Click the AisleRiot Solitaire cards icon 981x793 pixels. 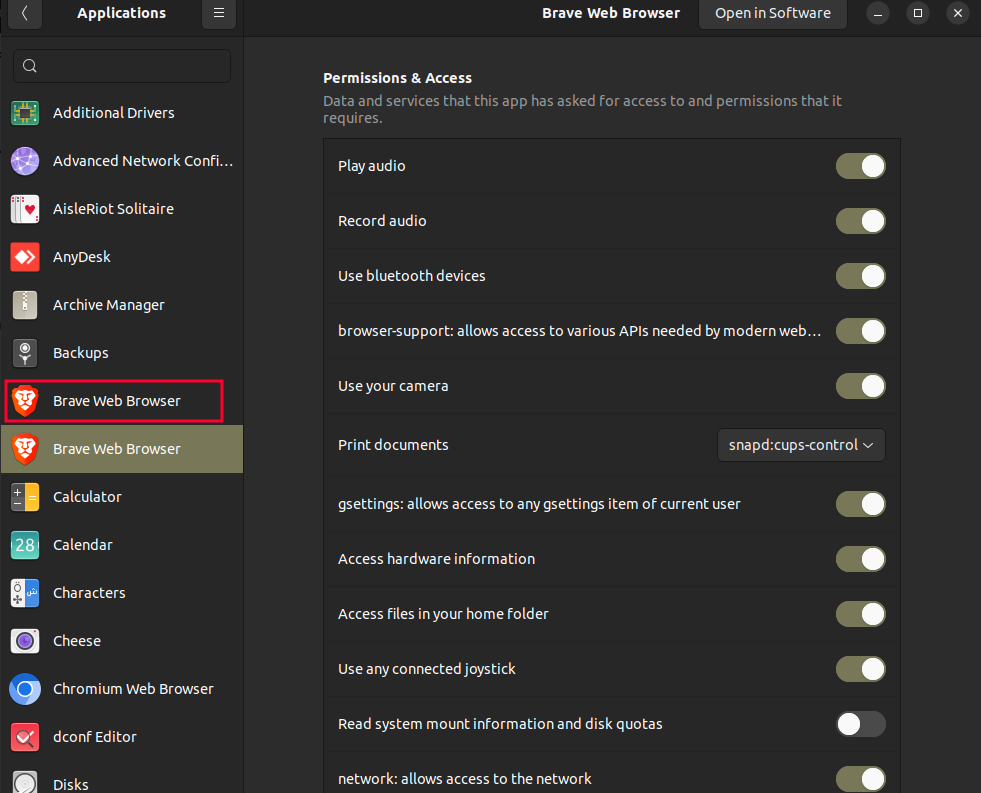(x=25, y=210)
